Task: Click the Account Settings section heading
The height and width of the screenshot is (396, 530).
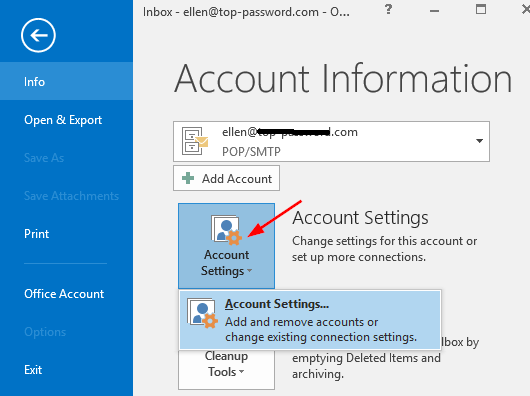Action: tap(360, 218)
